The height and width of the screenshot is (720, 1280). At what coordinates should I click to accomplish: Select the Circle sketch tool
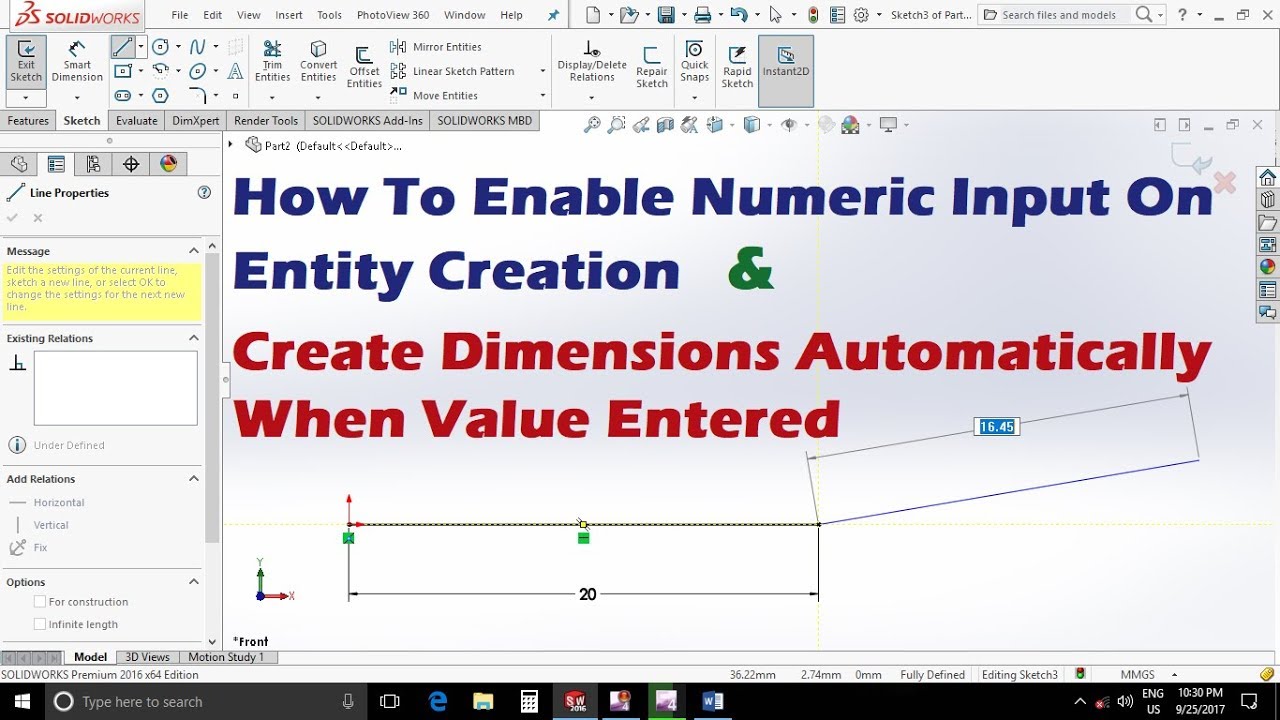[160, 47]
